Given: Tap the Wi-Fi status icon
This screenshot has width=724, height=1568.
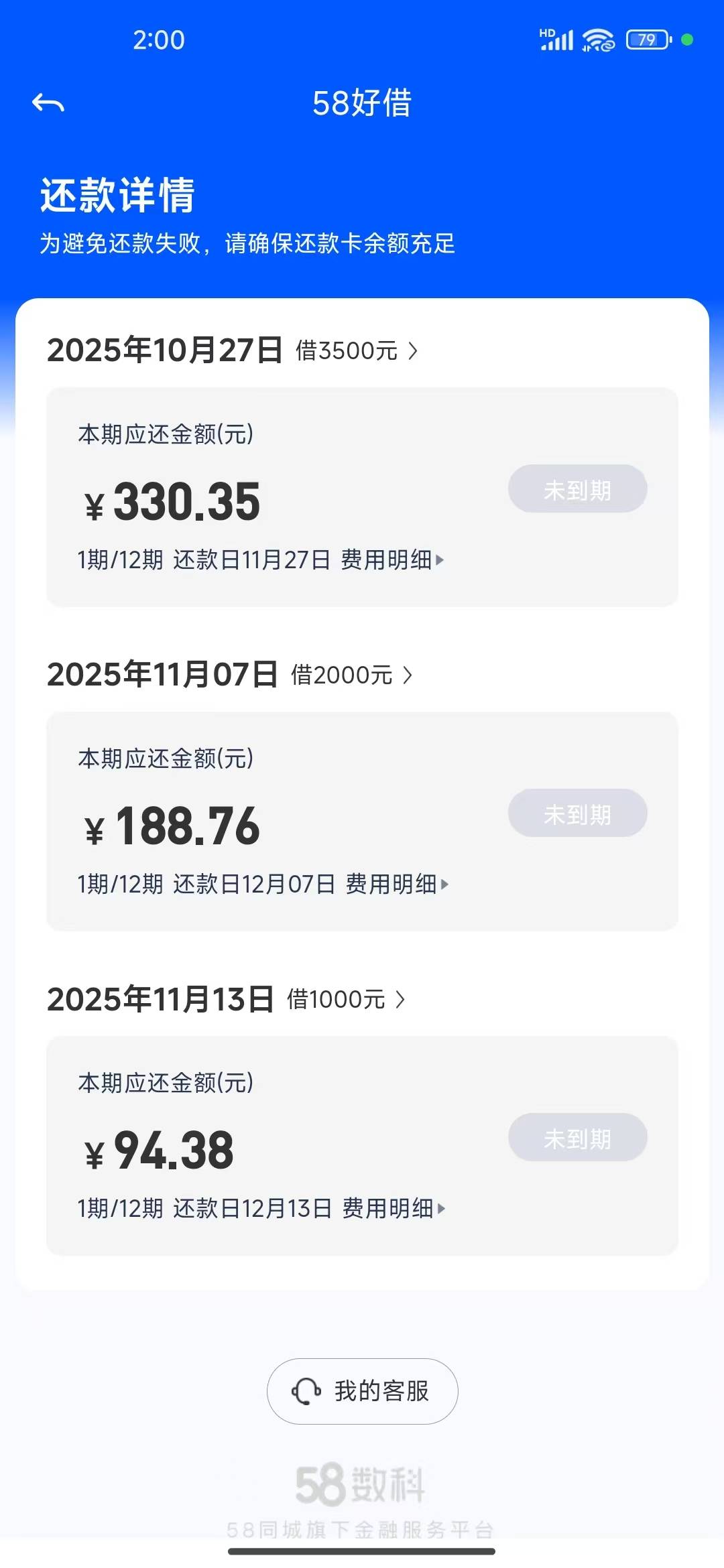Looking at the screenshot, I should [x=598, y=40].
